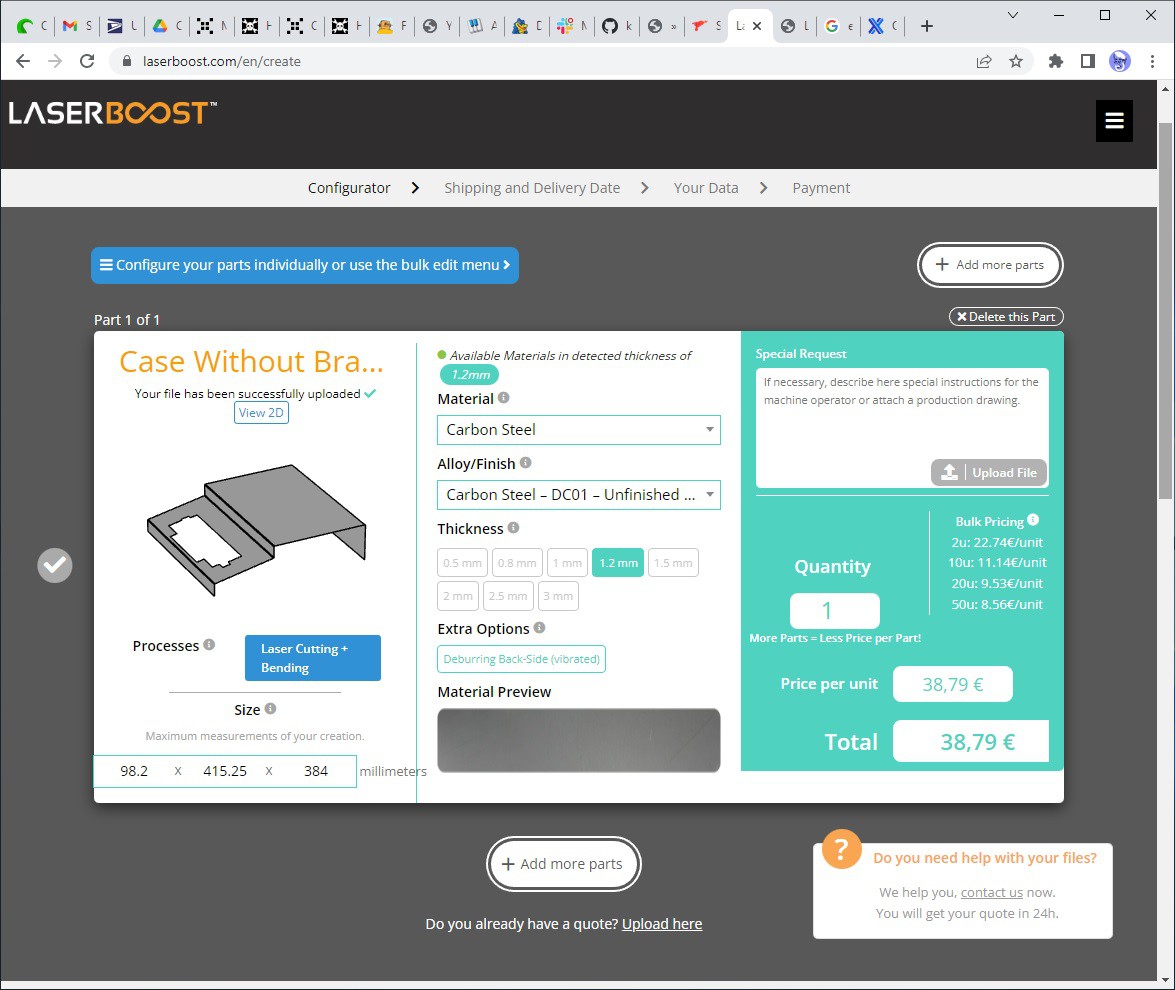Screen dimensions: 1175x990
Task: Click the Bulk Pricing info icon
Action: coord(1033,520)
